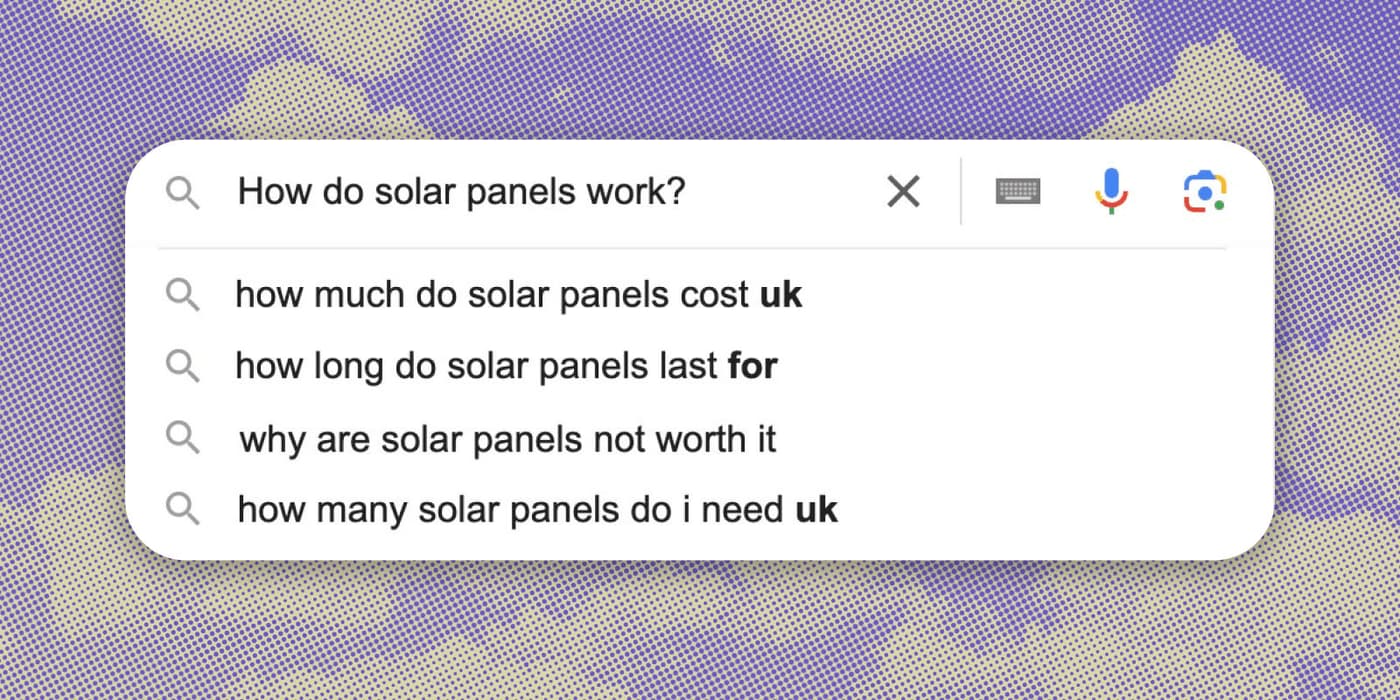1400x700 pixels.
Task: Select the suggestion 'why are solar panels not worth it'
Action: (x=507, y=438)
